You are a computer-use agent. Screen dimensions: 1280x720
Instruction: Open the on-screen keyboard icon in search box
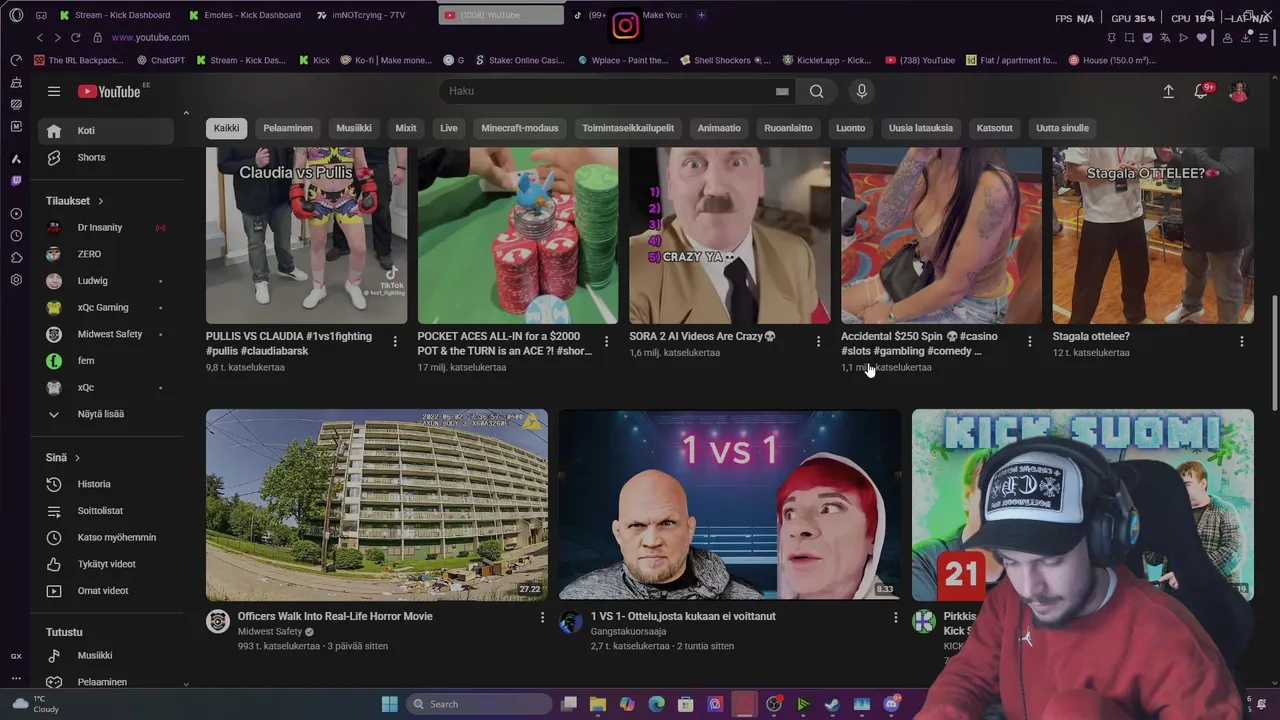tap(782, 91)
